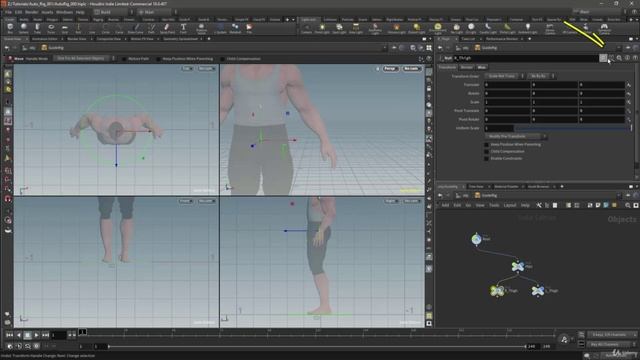
Task: Open the File menu
Action: [8, 12]
